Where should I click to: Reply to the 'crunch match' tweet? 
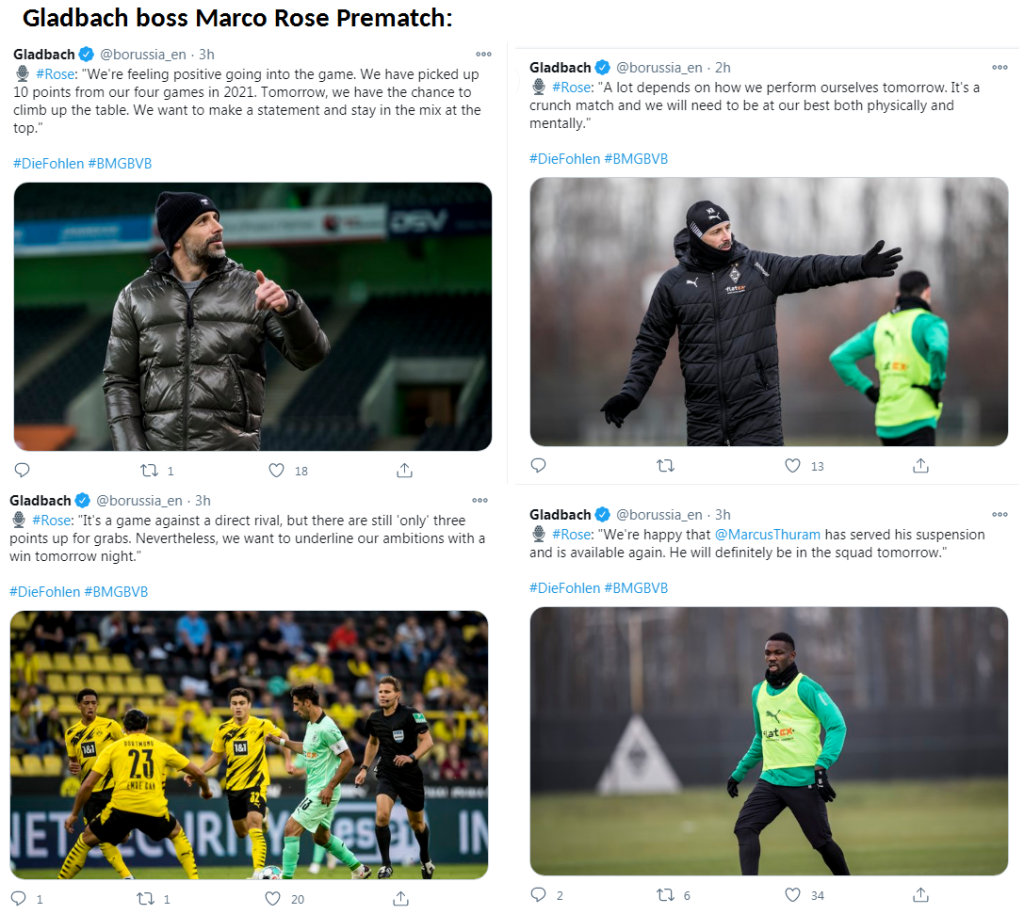[x=538, y=465]
